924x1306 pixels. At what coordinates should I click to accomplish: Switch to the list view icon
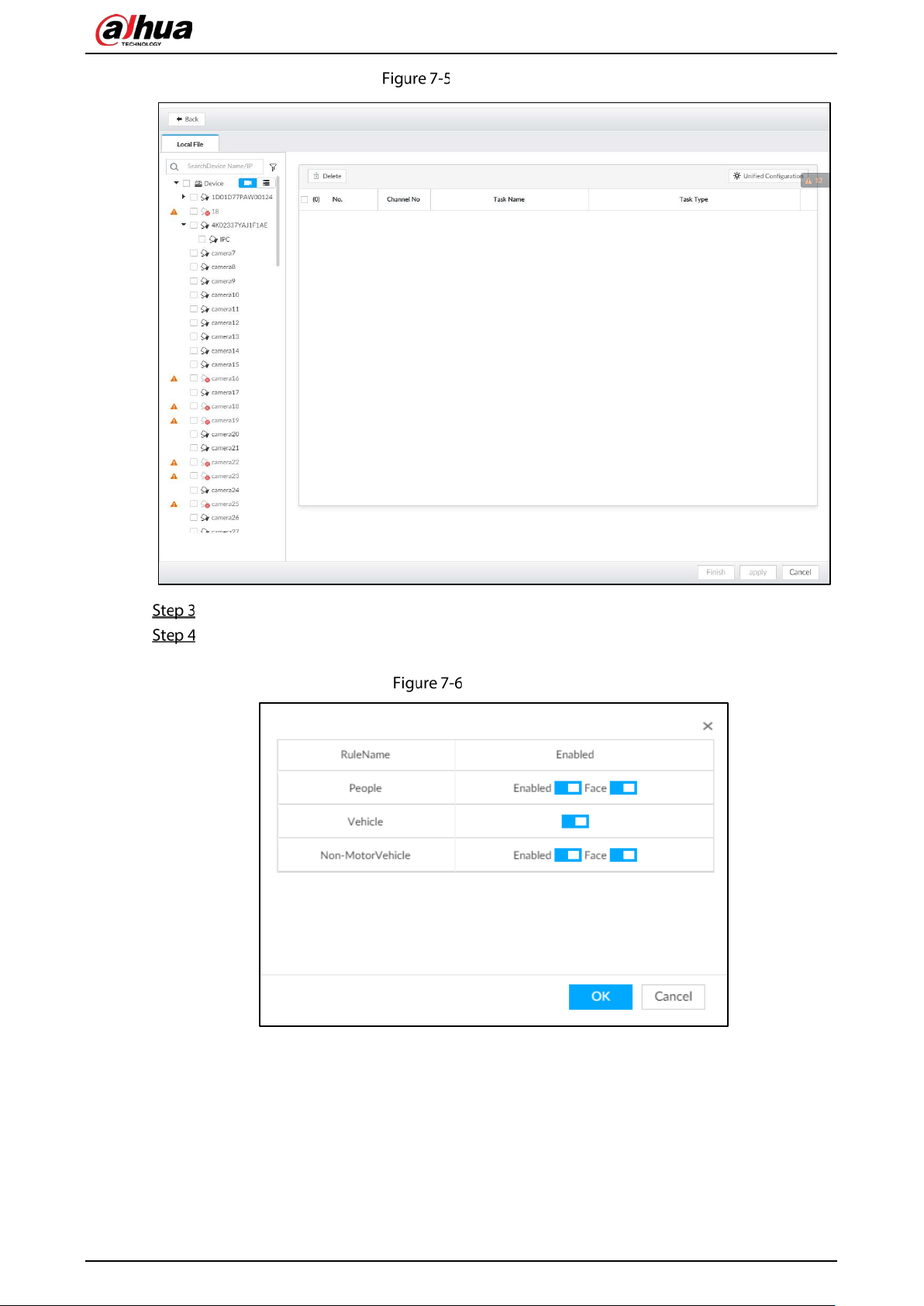point(266,183)
